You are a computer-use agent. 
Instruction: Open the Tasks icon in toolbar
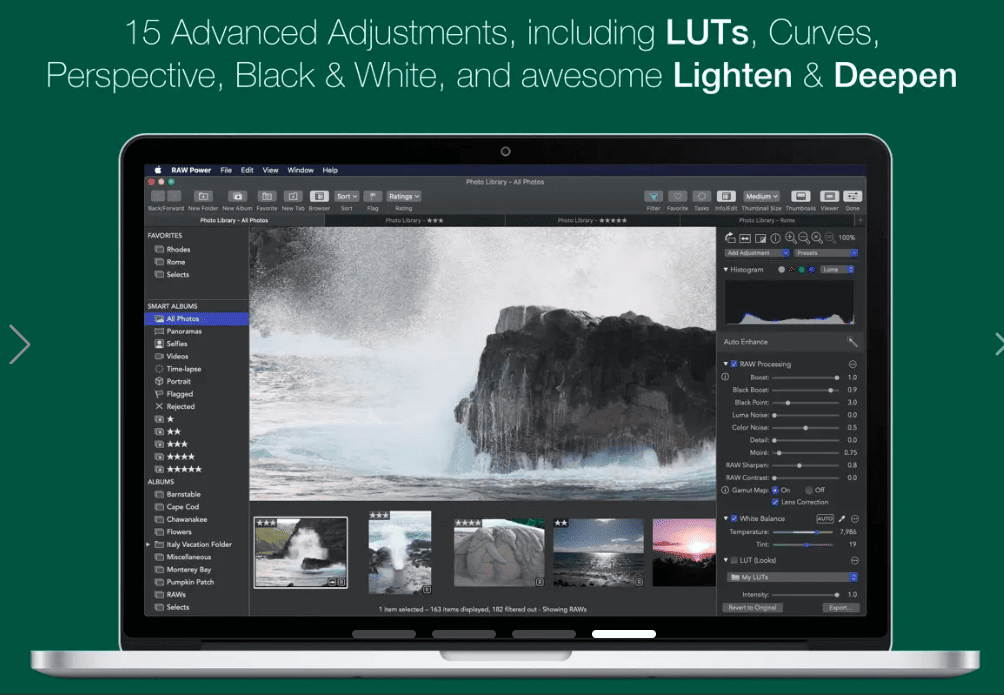pos(702,196)
